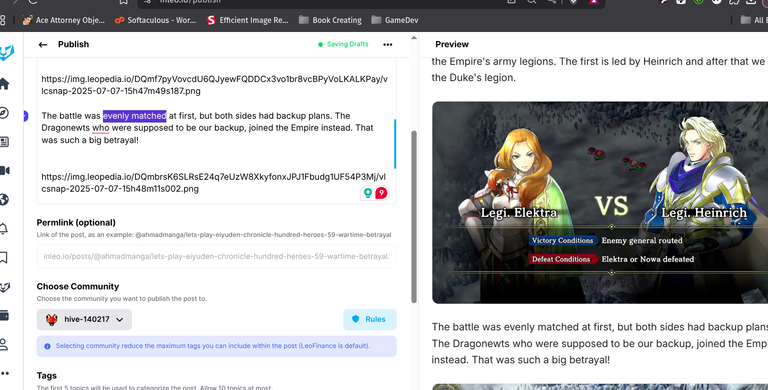Click the 'Tags' heading
The height and width of the screenshot is (390, 768).
(x=47, y=376)
